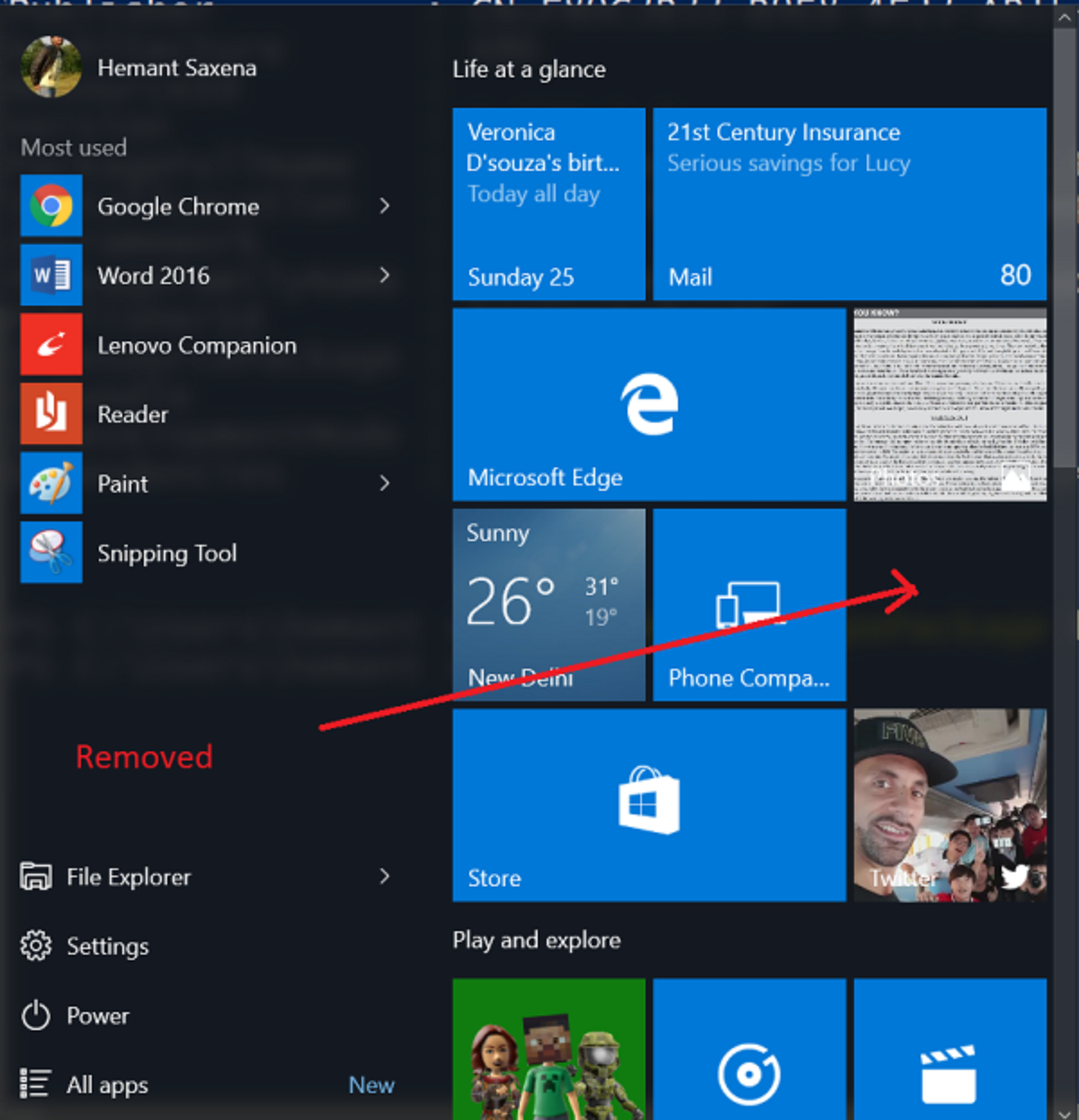Click Hemant Saxena's profile picture

[51, 67]
